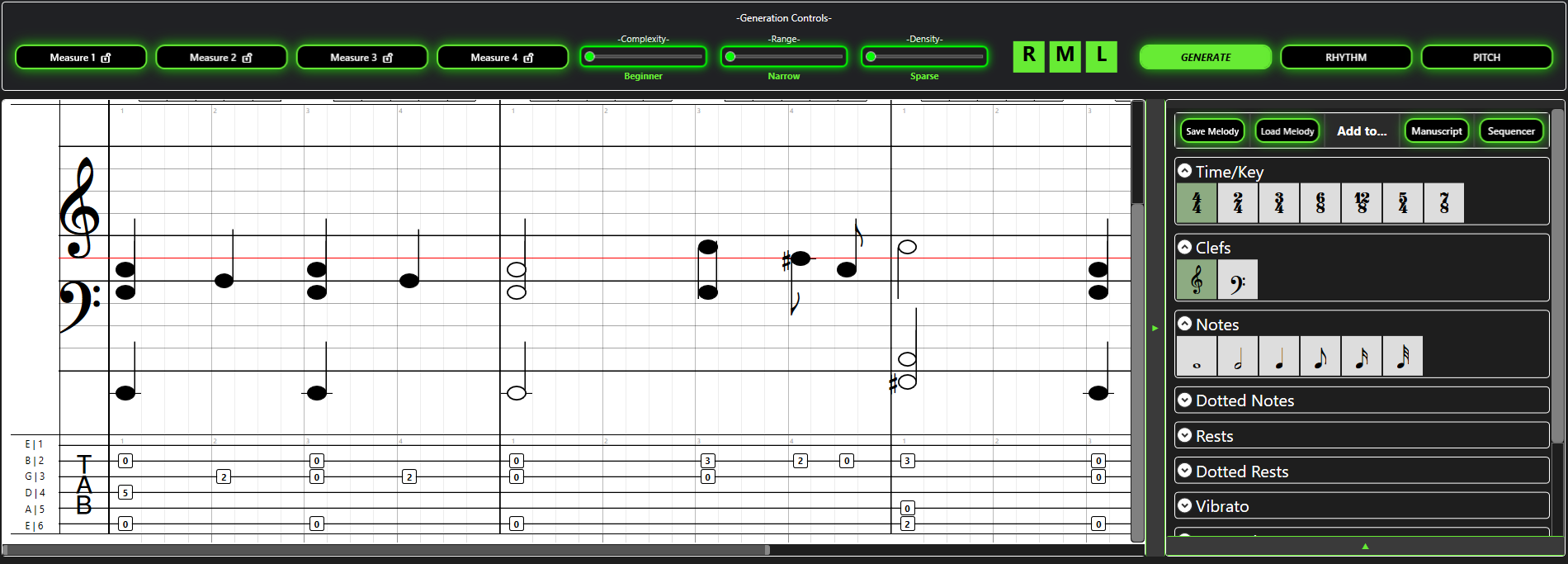
Task: Expand the Dotted Notes section
Action: click(x=1185, y=400)
